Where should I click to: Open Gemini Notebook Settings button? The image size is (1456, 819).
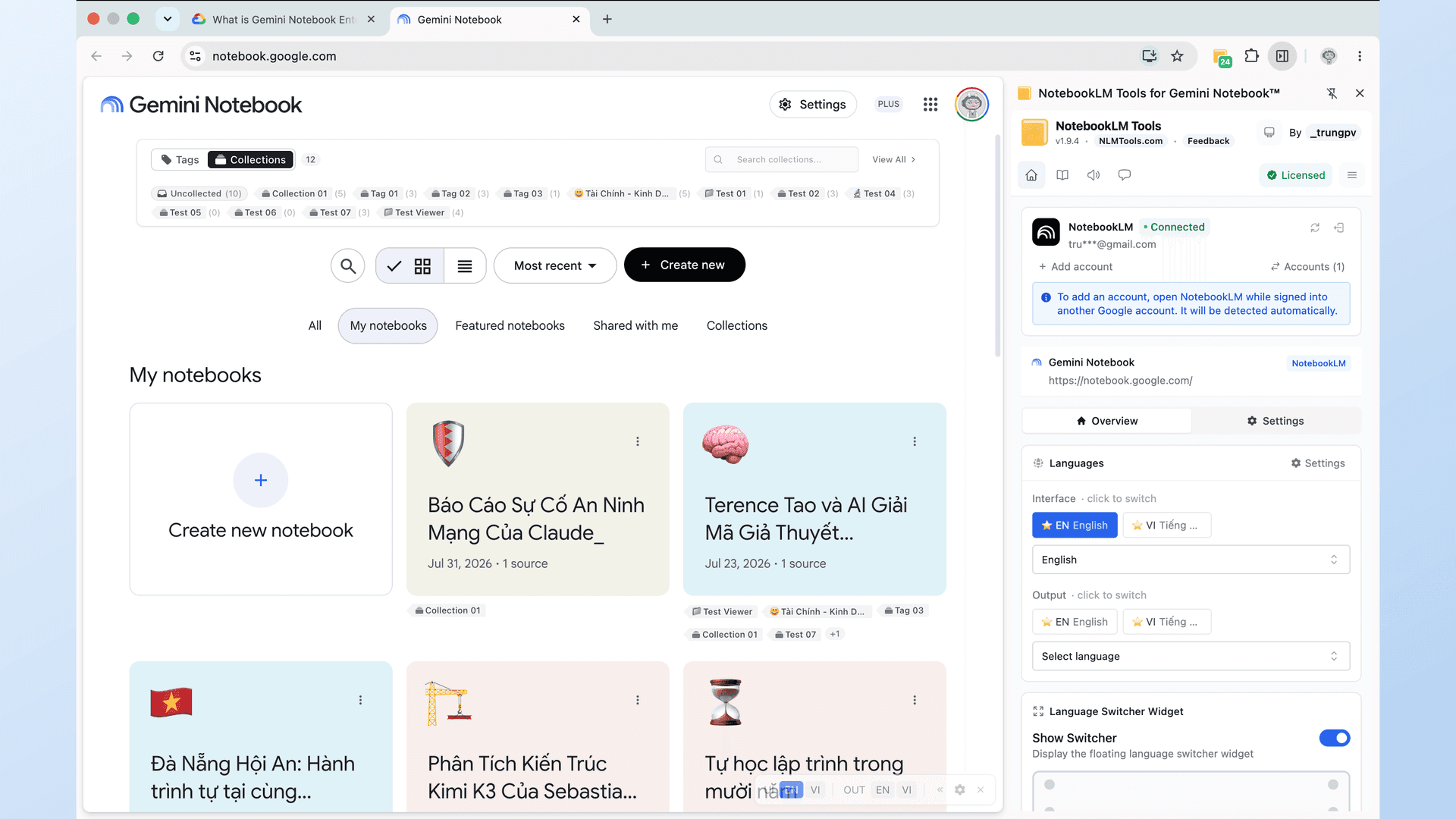coord(813,105)
